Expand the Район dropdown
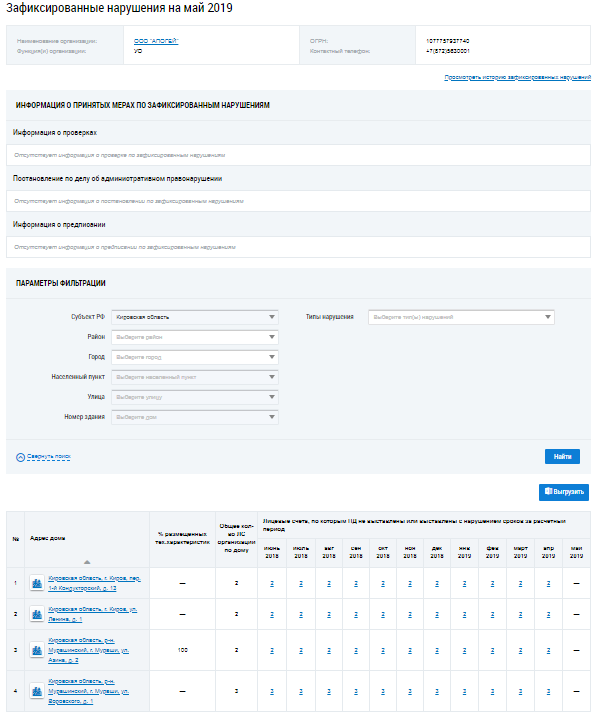This screenshot has height=717, width=603. click(x=194, y=337)
